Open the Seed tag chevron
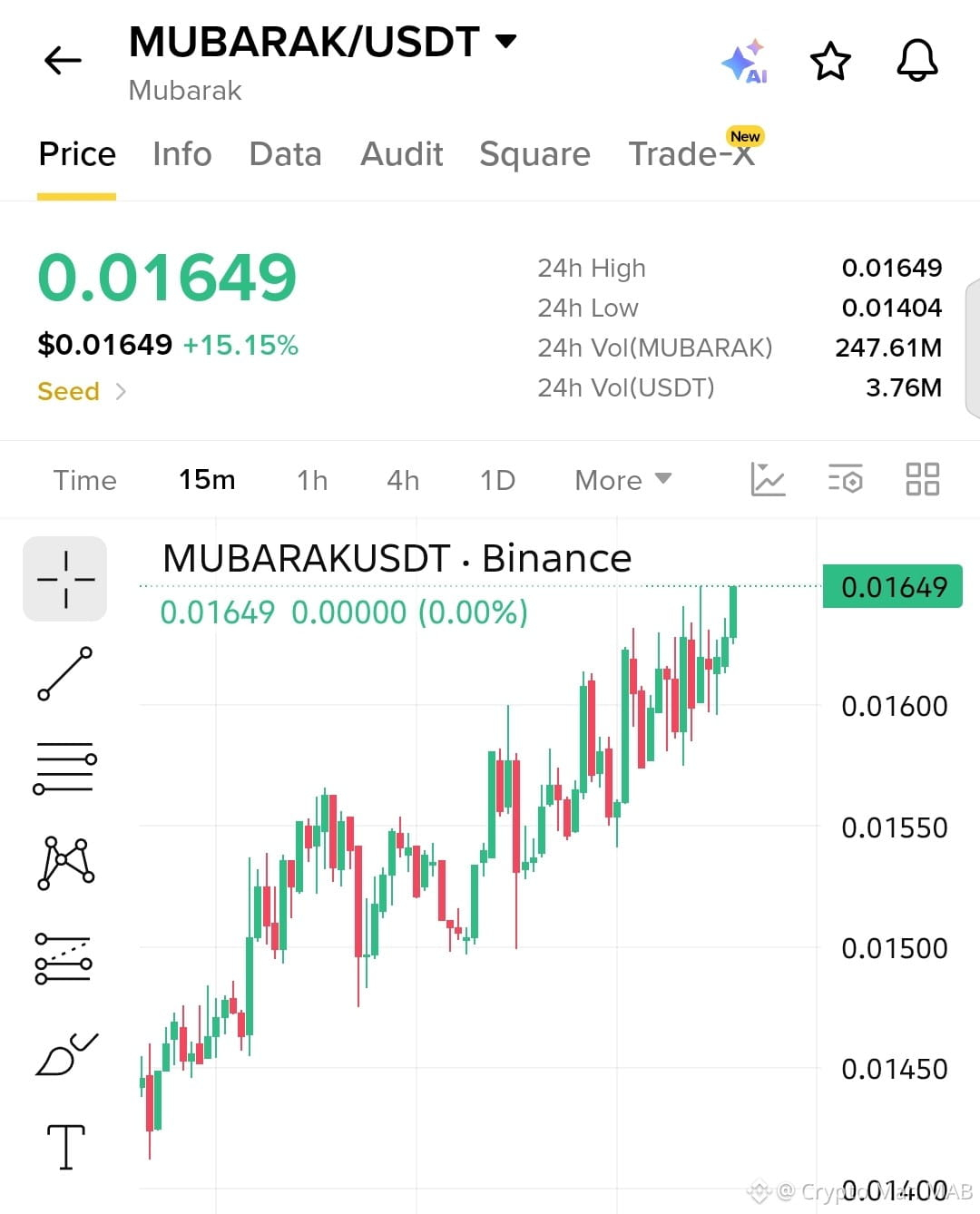The image size is (980, 1214). click(x=121, y=392)
